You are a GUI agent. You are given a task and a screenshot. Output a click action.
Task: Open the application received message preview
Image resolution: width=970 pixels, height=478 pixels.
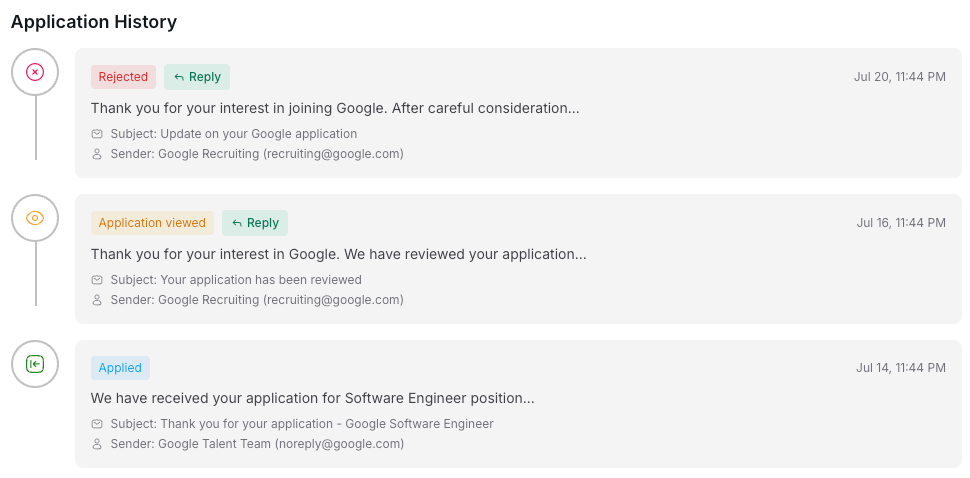(312, 398)
